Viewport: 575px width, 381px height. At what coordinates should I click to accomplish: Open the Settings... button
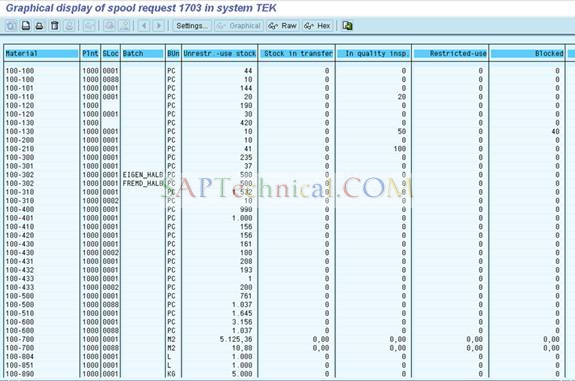(192, 26)
